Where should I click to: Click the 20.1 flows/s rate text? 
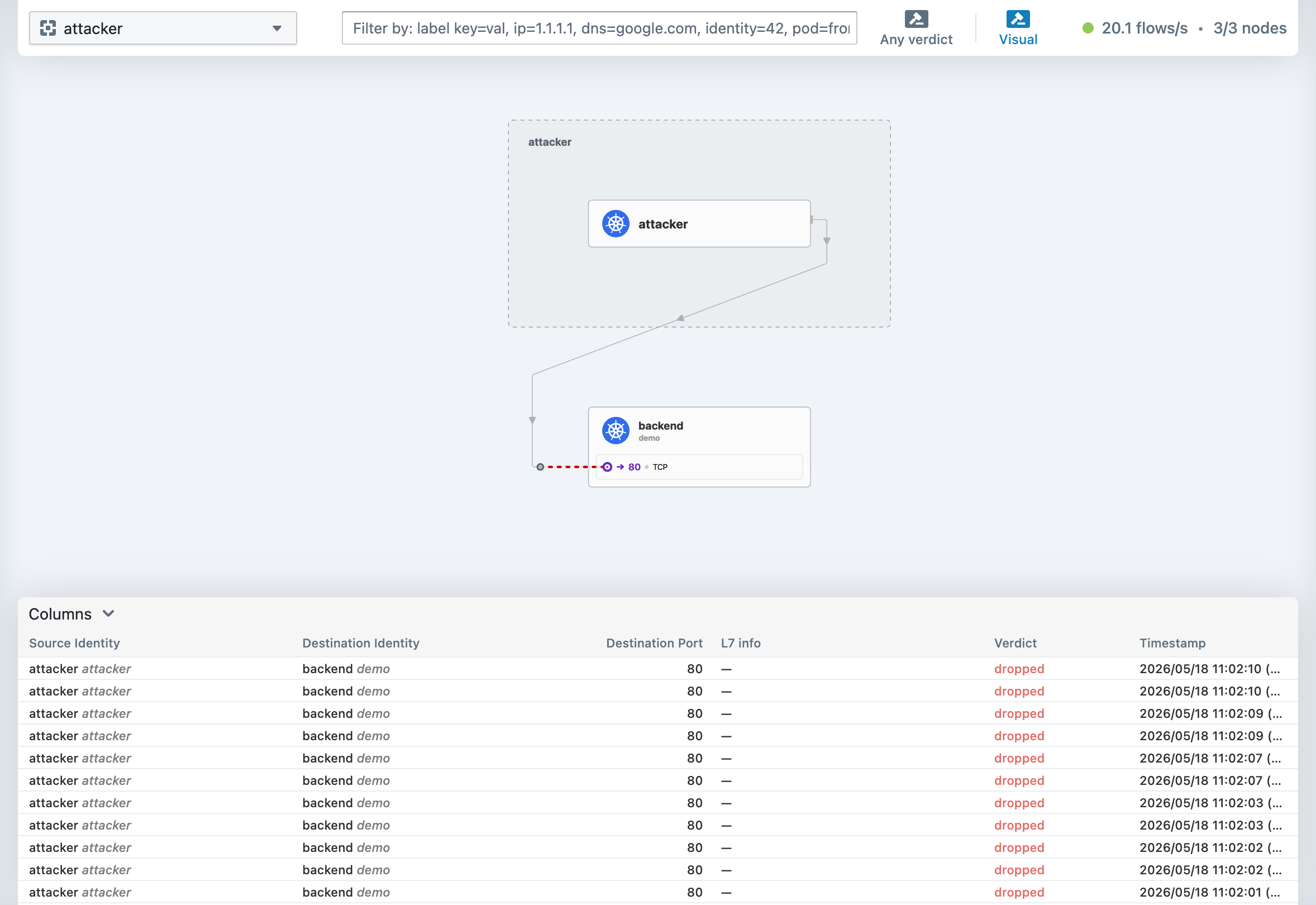(1144, 28)
